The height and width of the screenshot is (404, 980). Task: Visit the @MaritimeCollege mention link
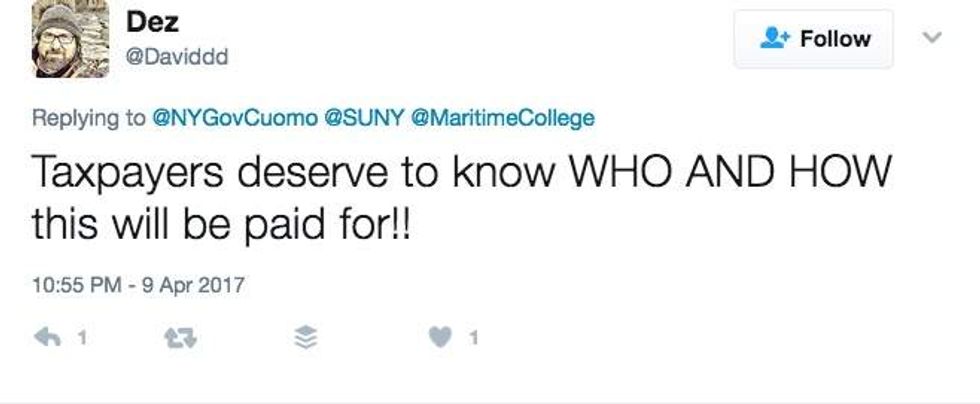502,118
